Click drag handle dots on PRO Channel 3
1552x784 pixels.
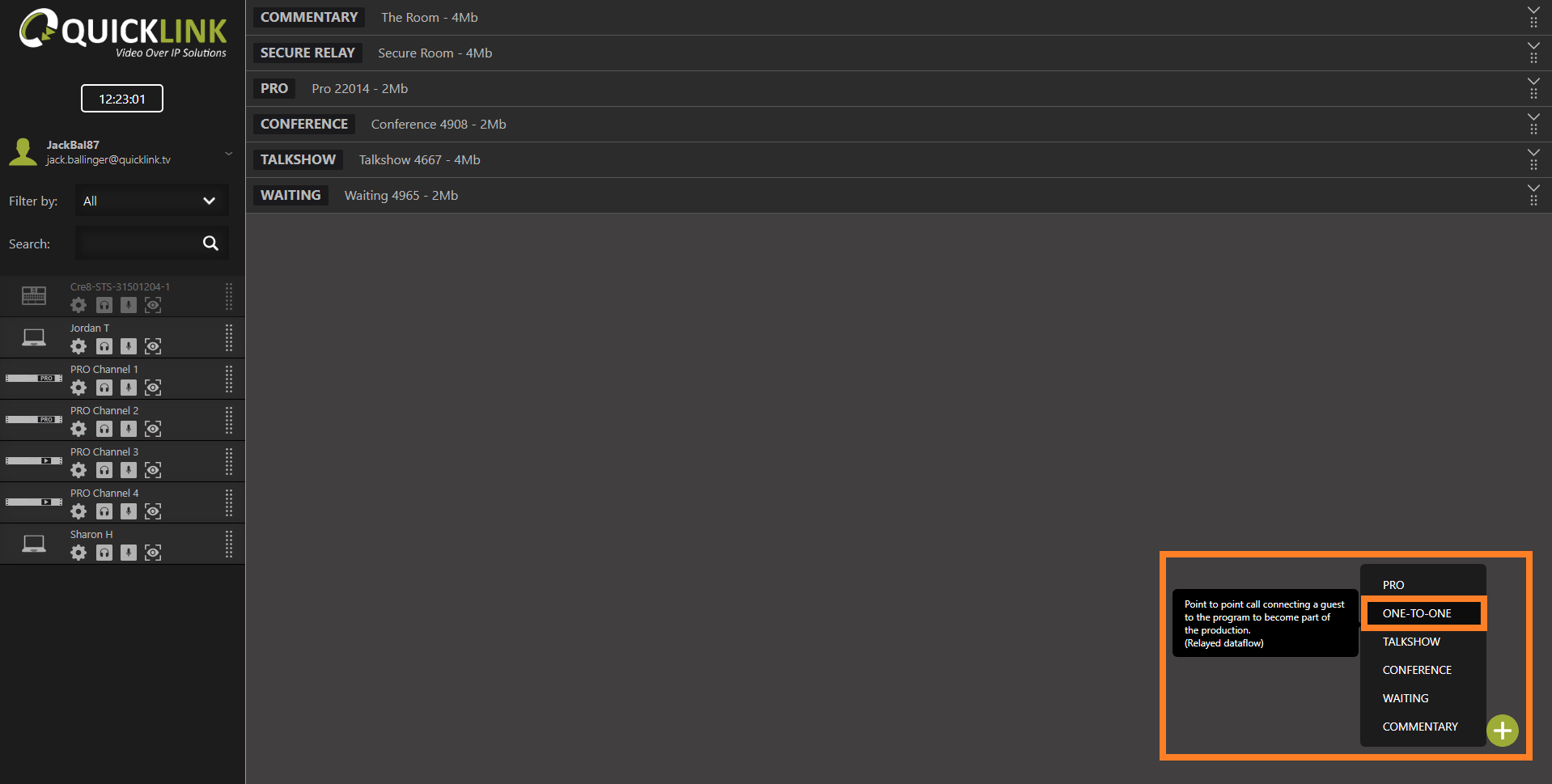(x=229, y=461)
